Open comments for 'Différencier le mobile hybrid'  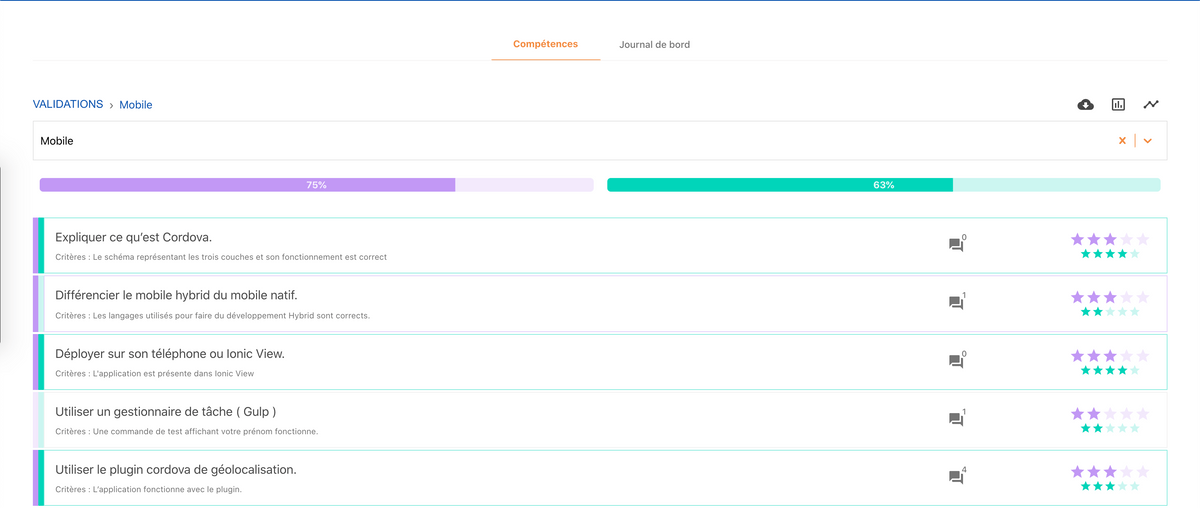click(x=956, y=302)
